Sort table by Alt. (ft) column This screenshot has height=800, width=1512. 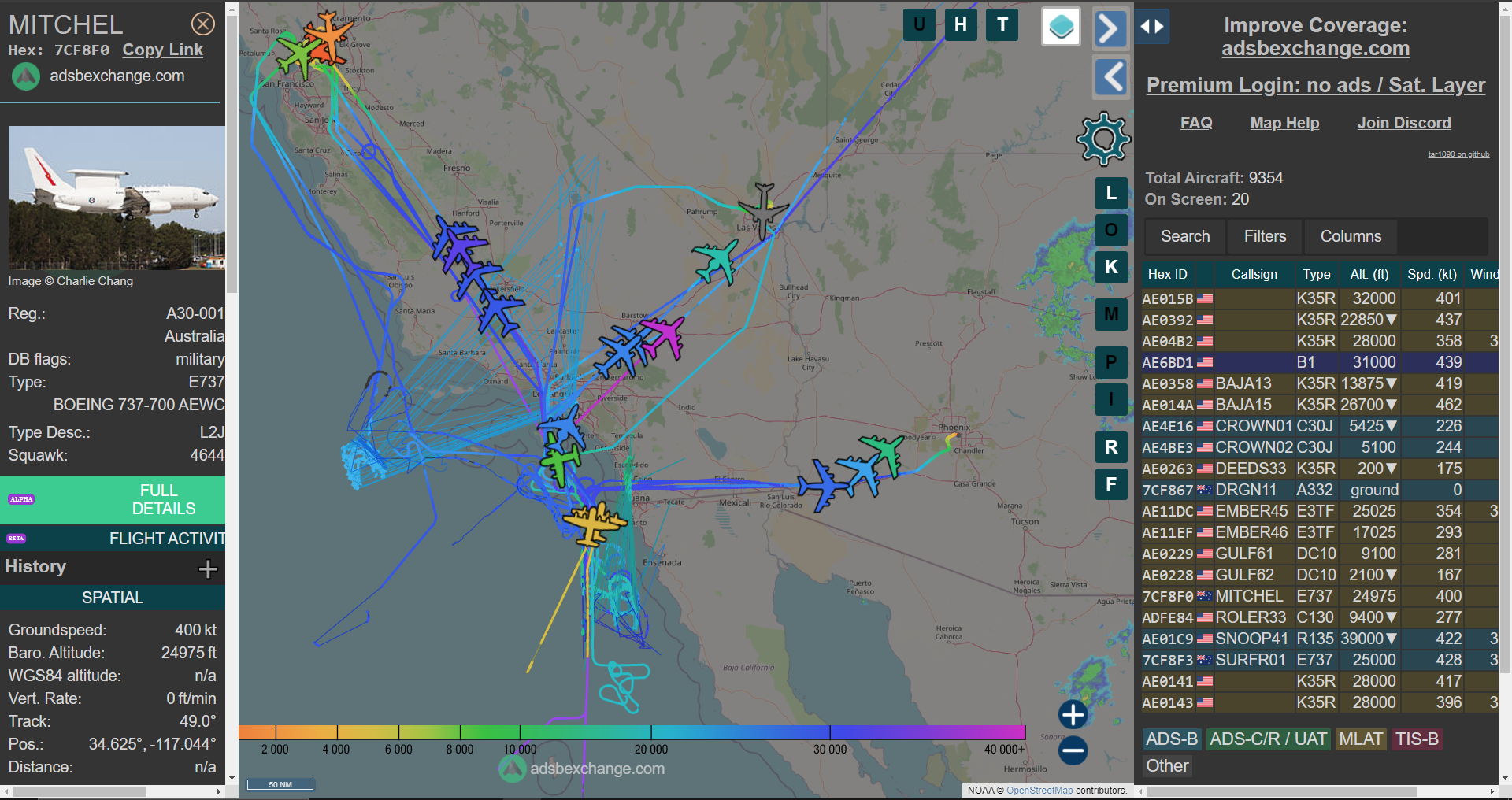[x=1369, y=274]
